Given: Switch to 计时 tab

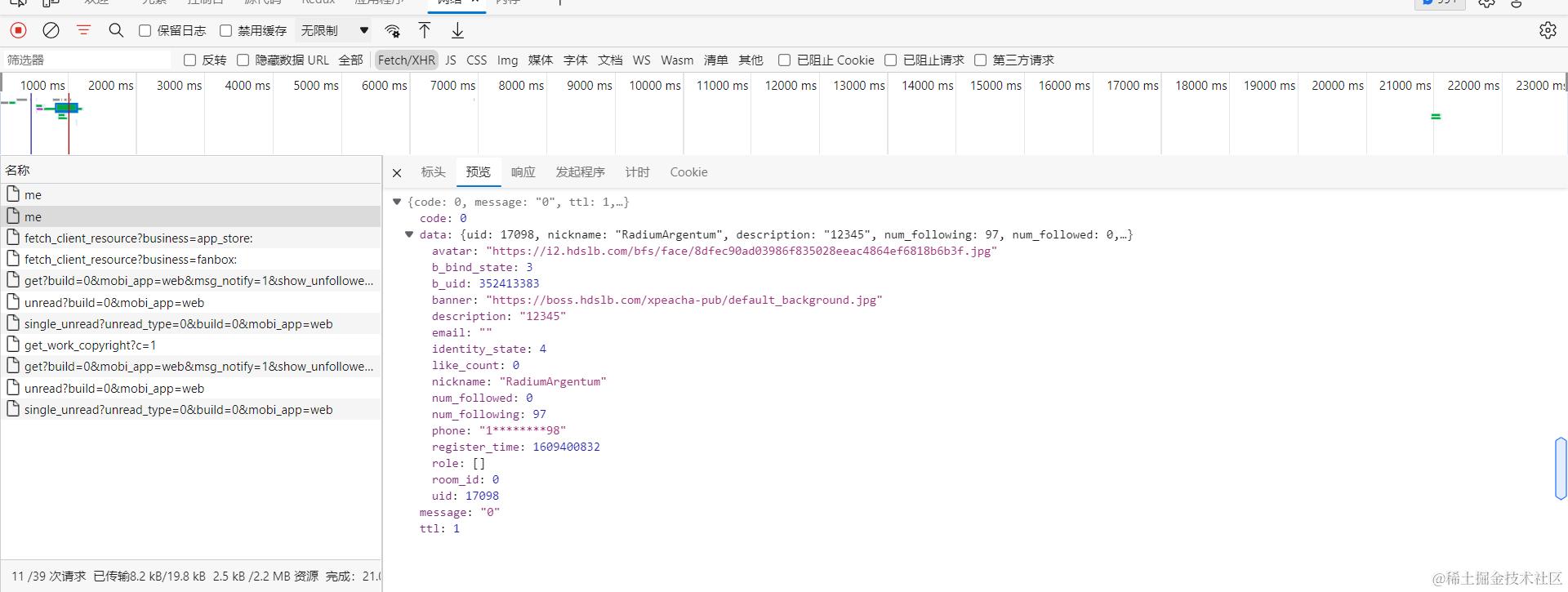Looking at the screenshot, I should pos(638,172).
